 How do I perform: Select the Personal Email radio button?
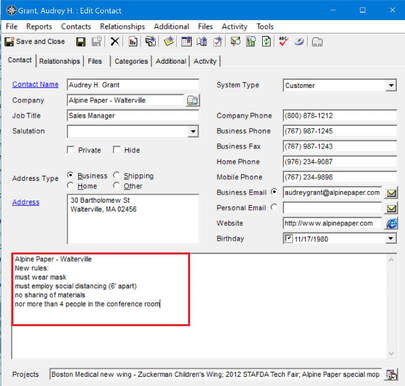(x=274, y=207)
